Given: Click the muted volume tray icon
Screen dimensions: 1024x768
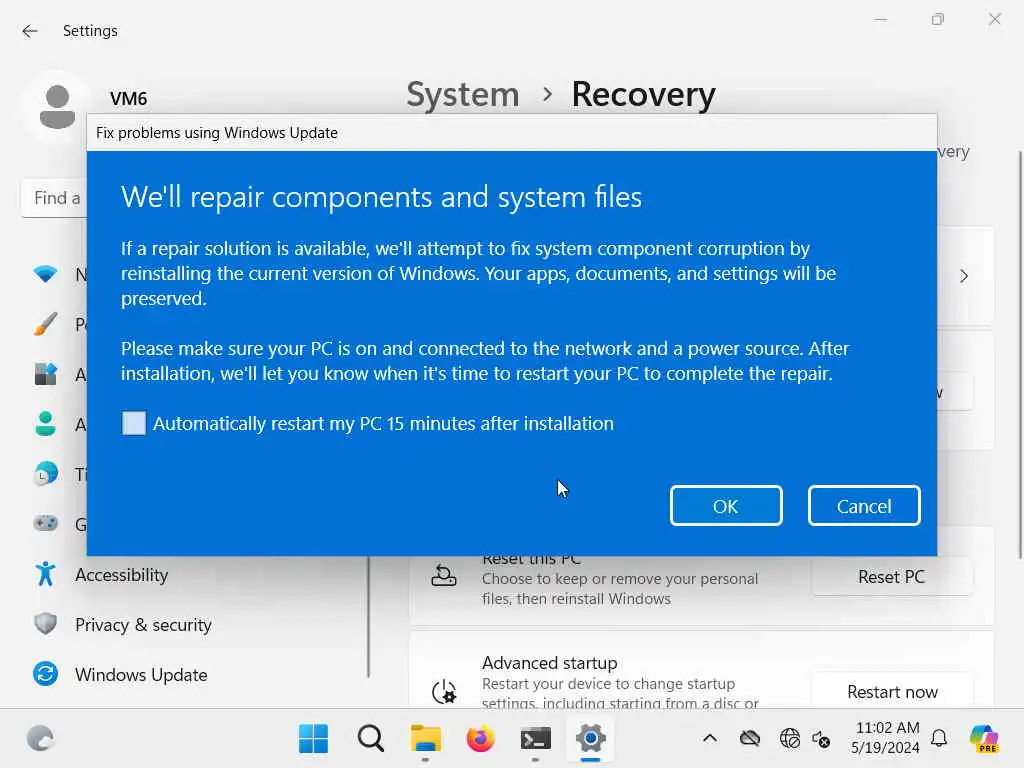Looking at the screenshot, I should pyautogui.click(x=821, y=739).
